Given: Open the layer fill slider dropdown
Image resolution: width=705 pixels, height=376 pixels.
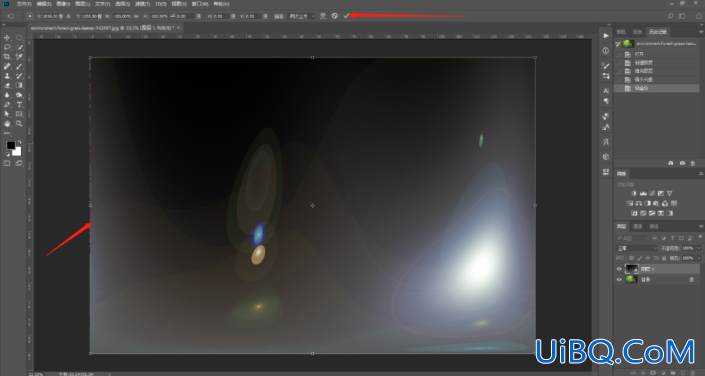Looking at the screenshot, I should point(699,258).
